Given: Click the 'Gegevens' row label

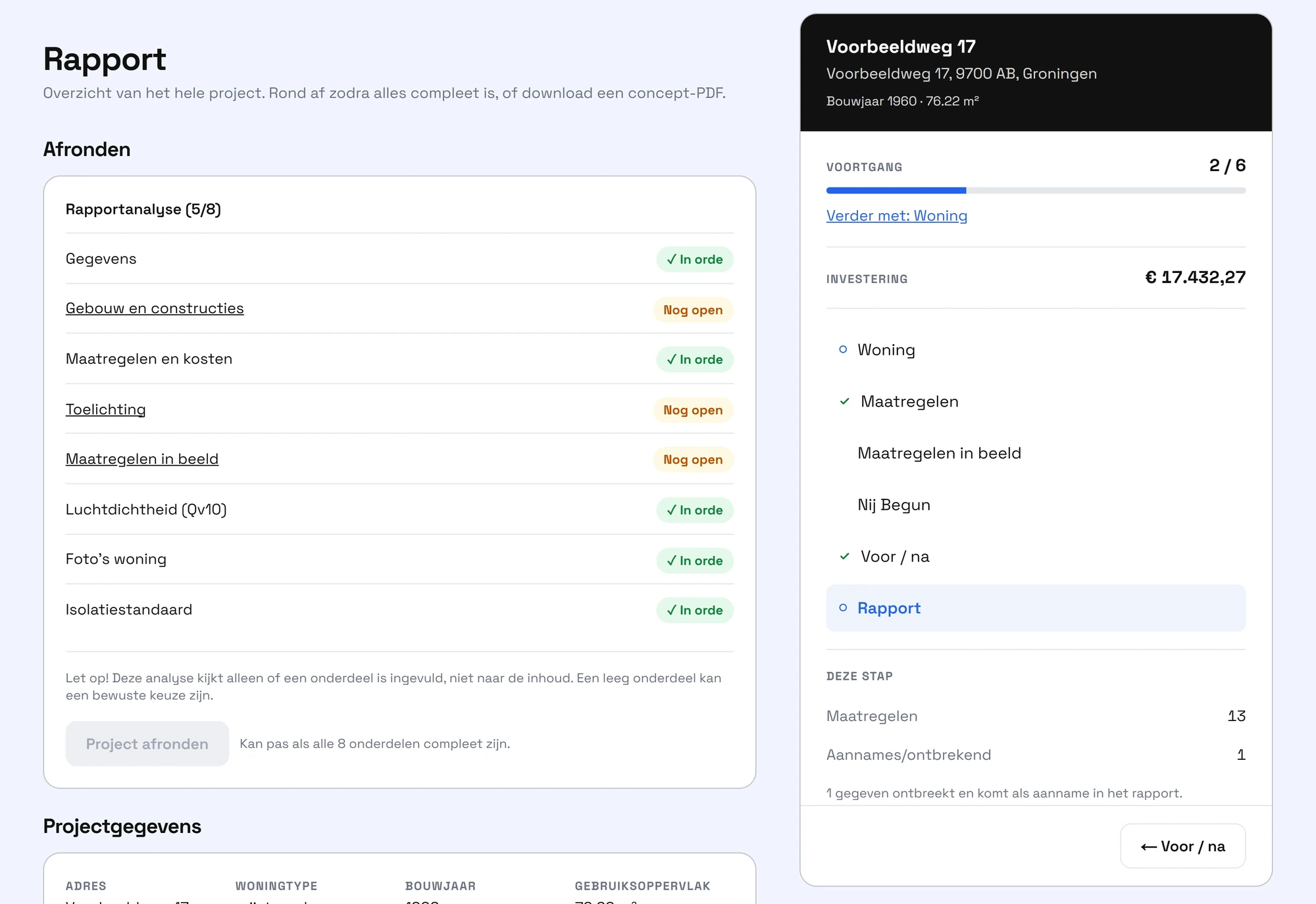Looking at the screenshot, I should (101, 259).
